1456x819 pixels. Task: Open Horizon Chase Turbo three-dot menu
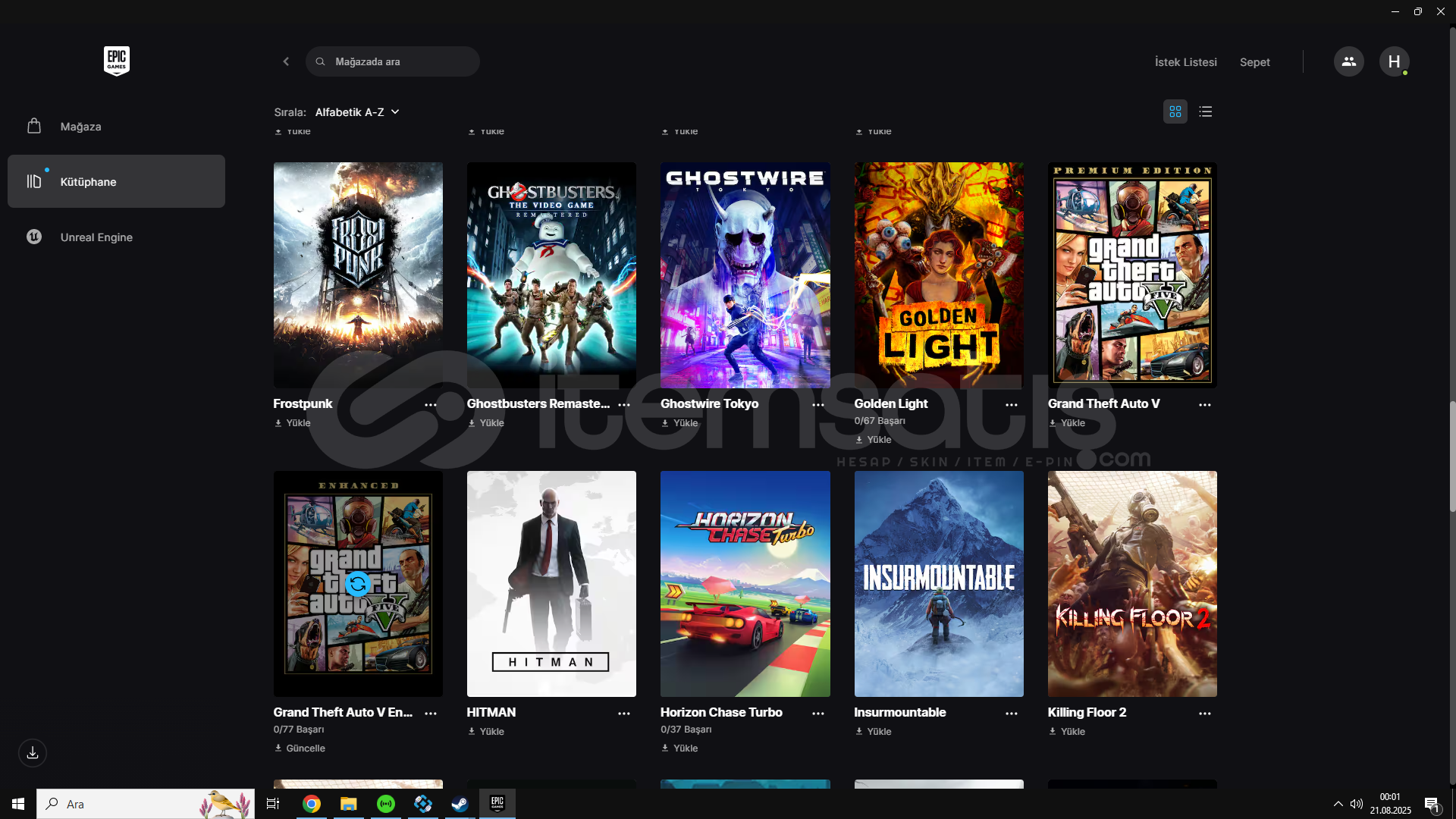818,714
